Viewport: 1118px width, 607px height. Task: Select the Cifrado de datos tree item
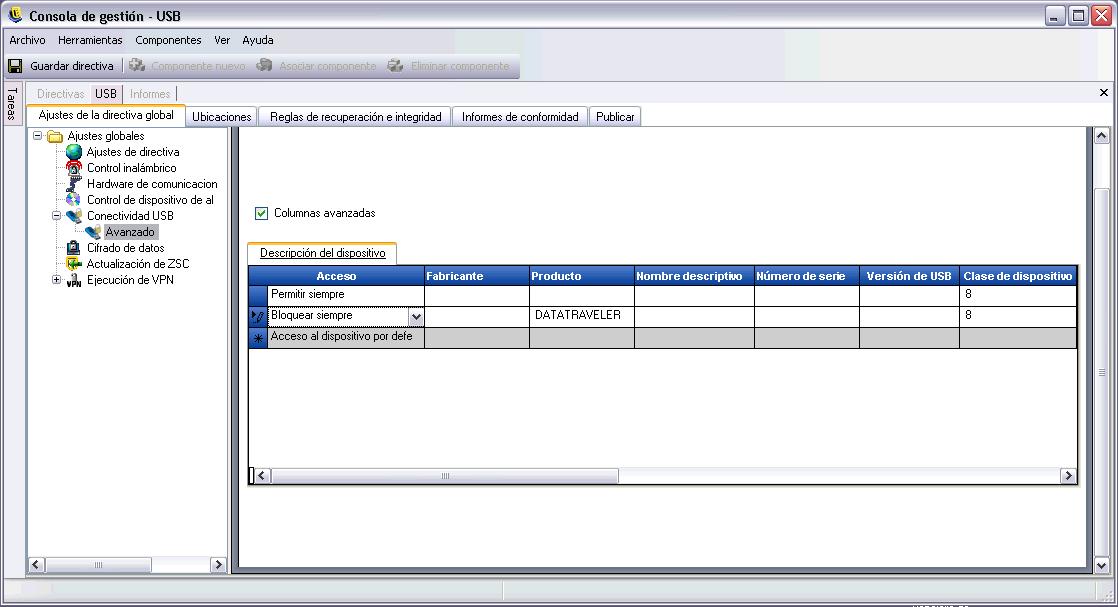[x=125, y=248]
